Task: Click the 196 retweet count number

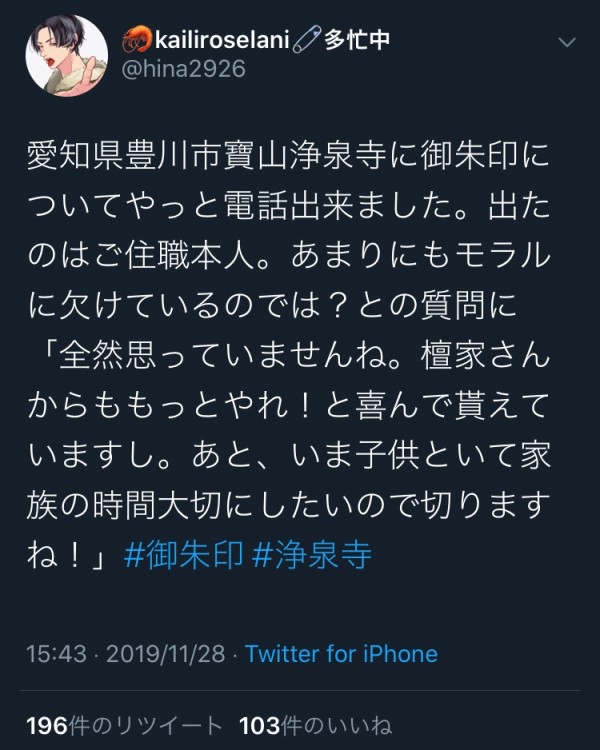Action: click(47, 726)
